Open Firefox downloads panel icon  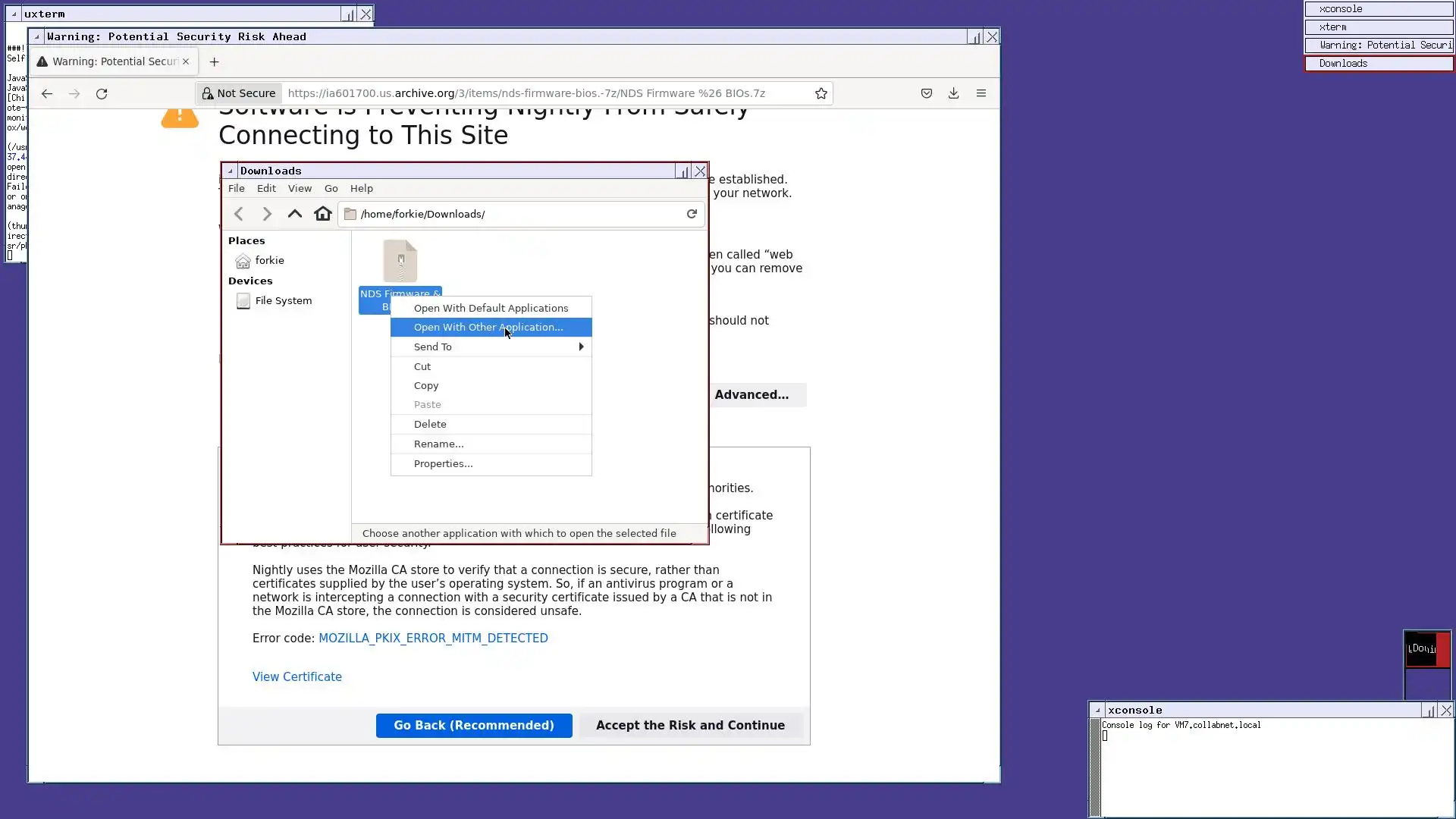(x=953, y=93)
